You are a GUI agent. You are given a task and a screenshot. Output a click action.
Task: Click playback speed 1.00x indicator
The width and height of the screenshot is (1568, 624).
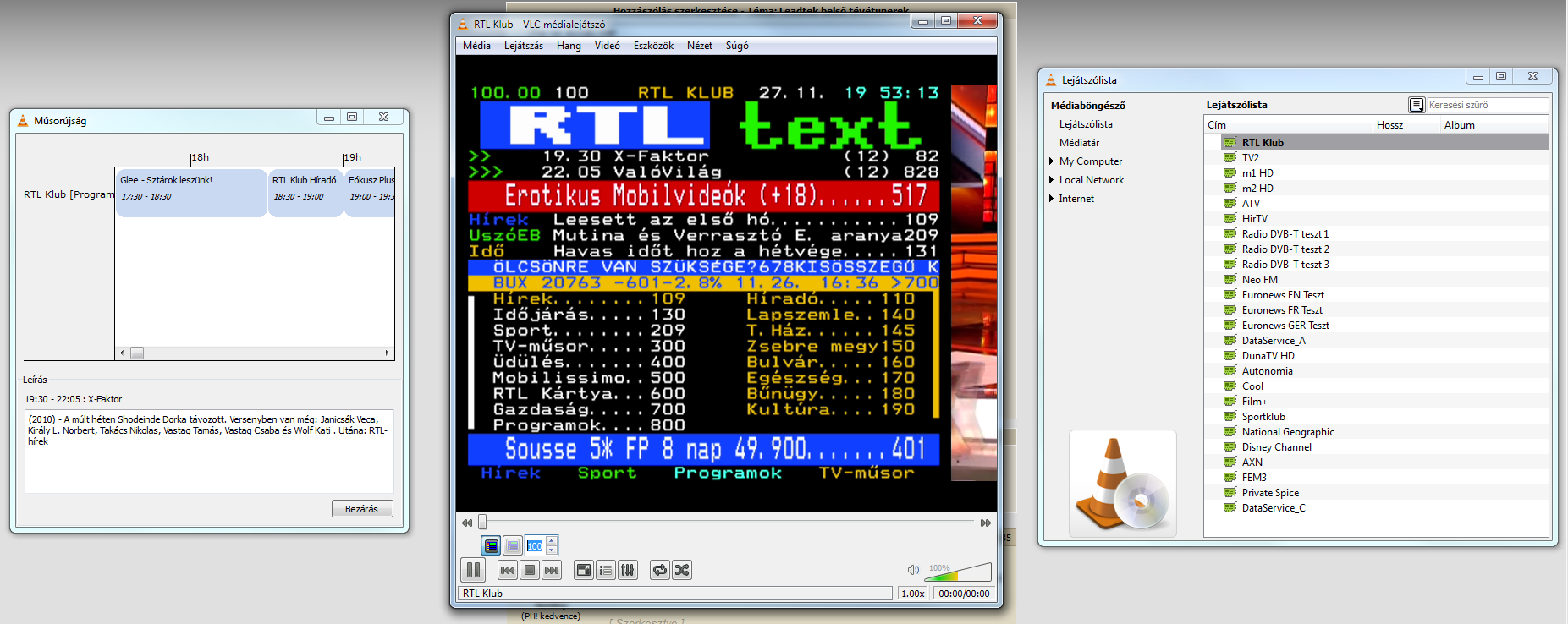coord(913,594)
